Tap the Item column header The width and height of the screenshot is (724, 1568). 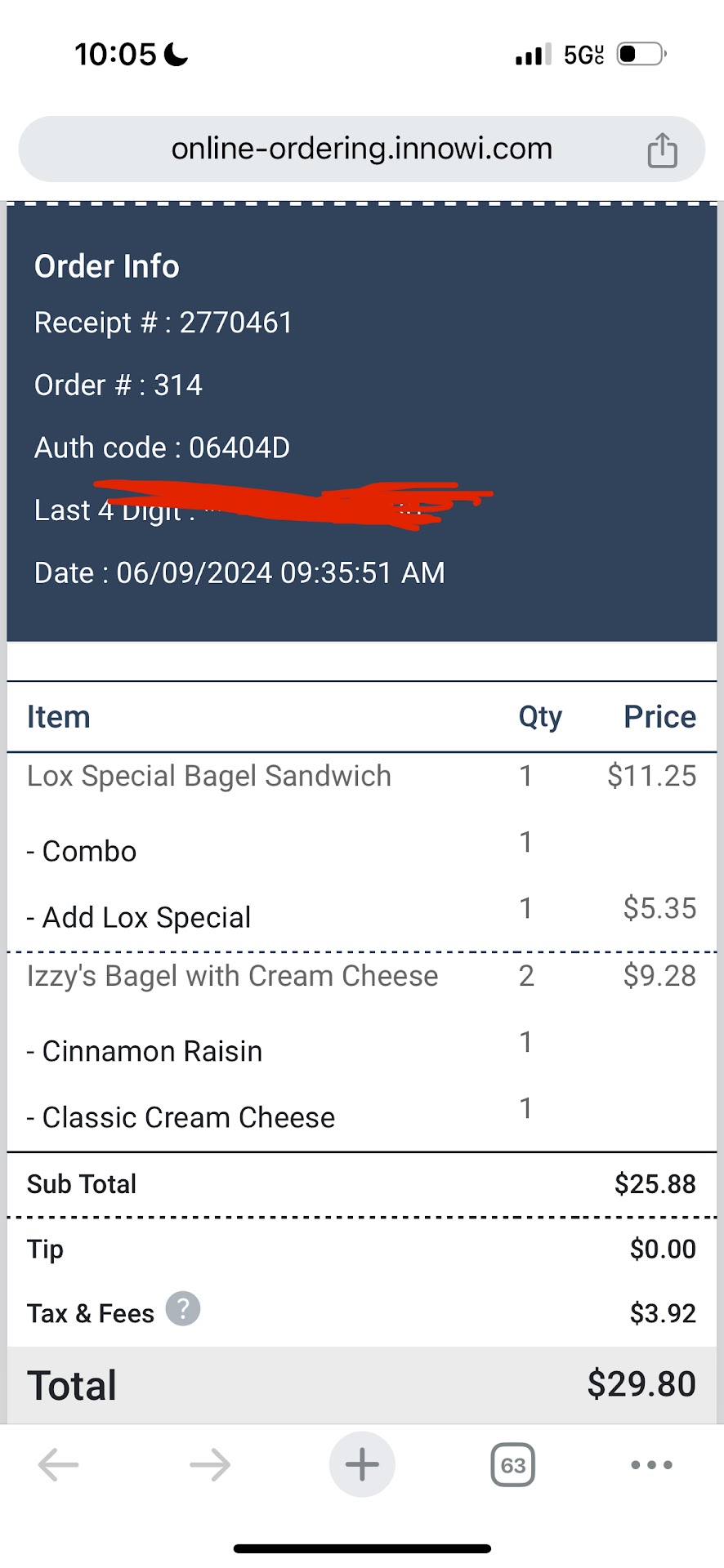click(x=59, y=717)
